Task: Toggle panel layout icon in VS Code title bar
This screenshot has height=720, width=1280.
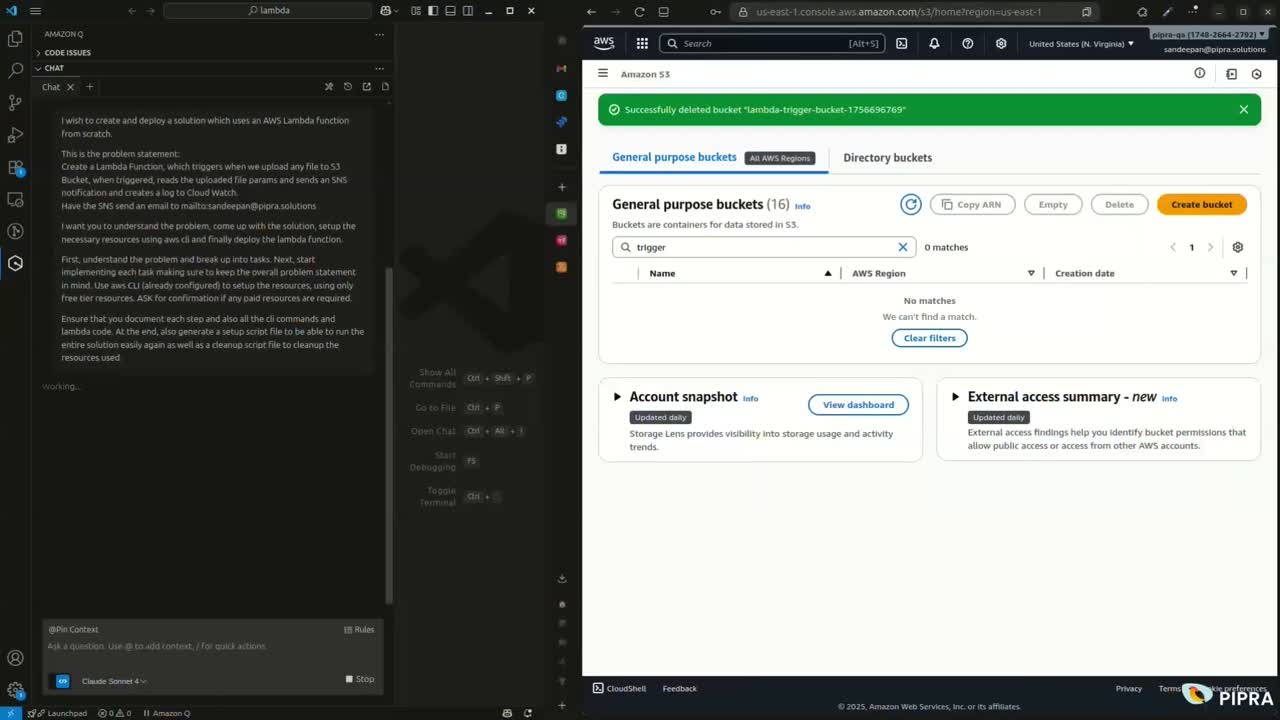Action: pos(450,11)
